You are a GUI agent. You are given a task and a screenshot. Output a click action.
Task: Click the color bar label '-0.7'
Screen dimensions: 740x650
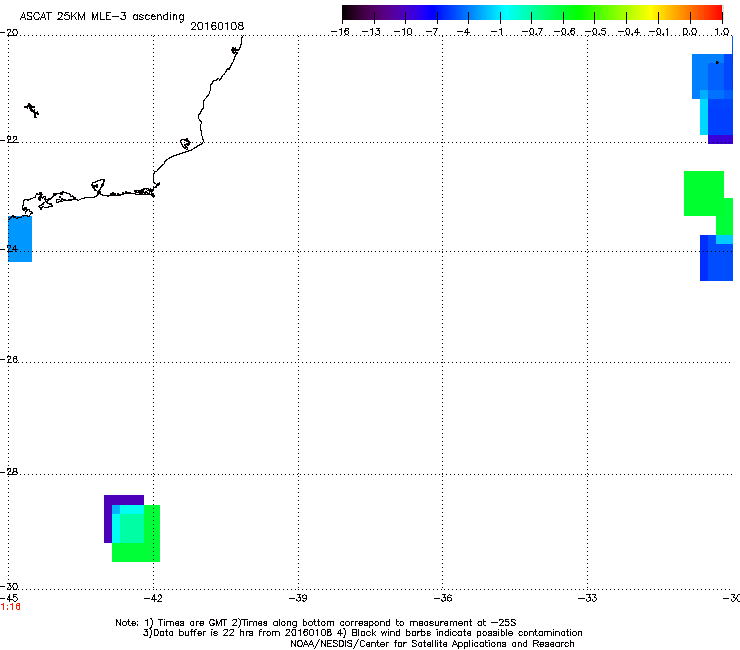pos(532,32)
